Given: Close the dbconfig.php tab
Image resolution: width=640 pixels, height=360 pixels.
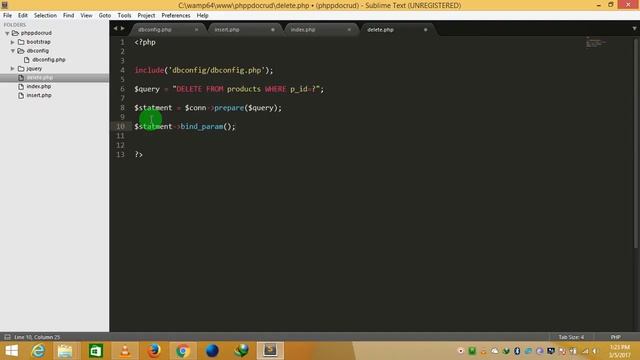Looking at the screenshot, I should (x=196, y=29).
